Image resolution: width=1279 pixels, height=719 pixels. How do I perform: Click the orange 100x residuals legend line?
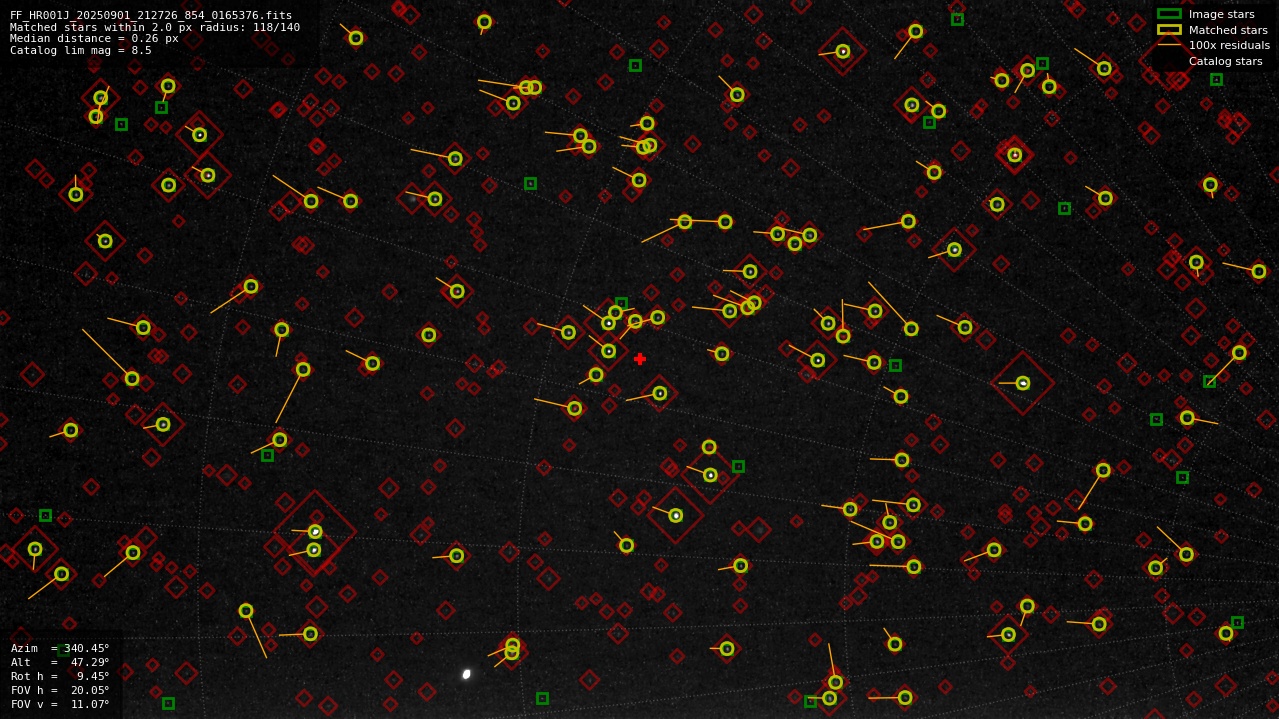tap(1169, 45)
